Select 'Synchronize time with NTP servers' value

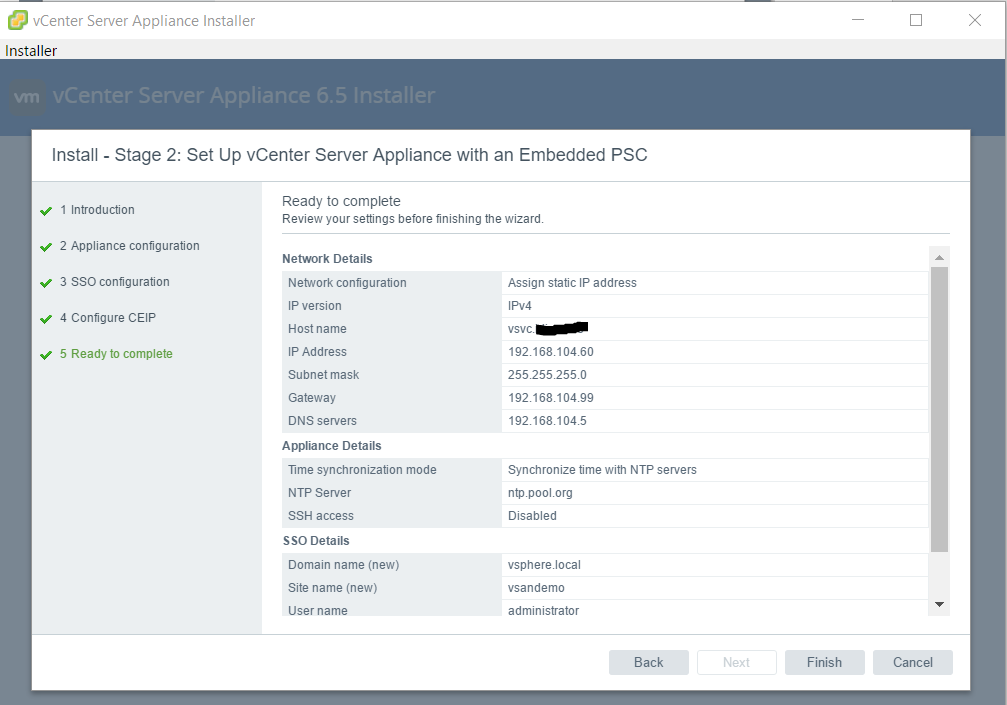[602, 470]
